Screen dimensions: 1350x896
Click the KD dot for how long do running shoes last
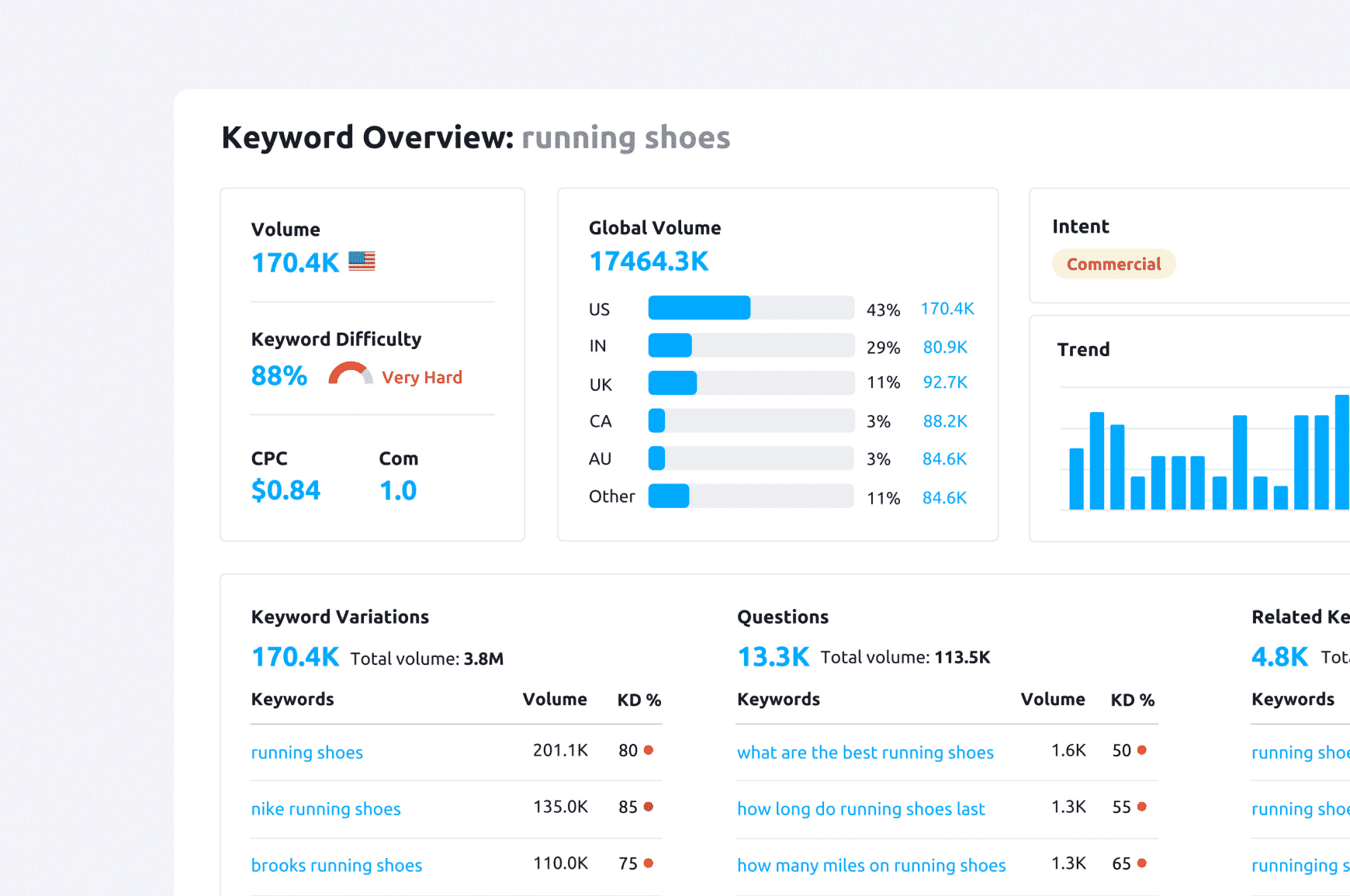(x=1142, y=807)
